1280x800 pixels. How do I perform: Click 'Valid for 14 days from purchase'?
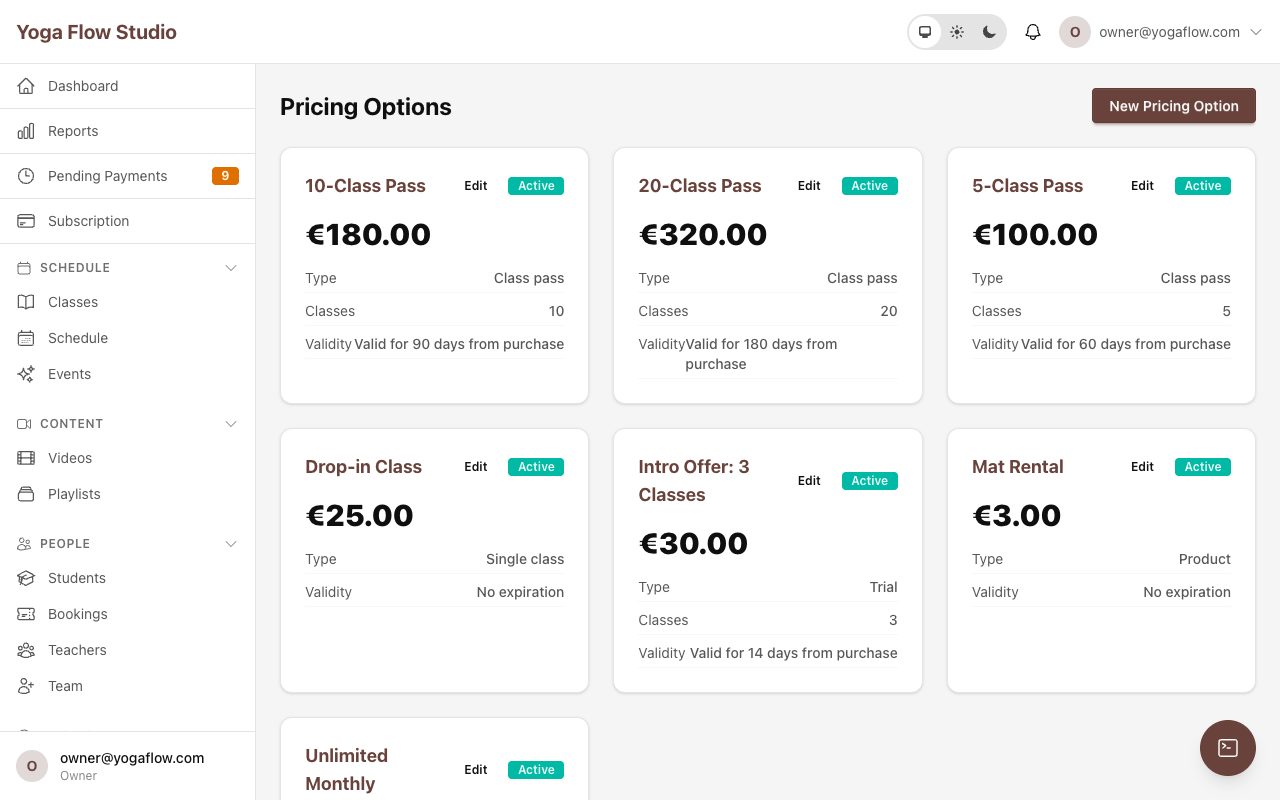[x=794, y=653]
